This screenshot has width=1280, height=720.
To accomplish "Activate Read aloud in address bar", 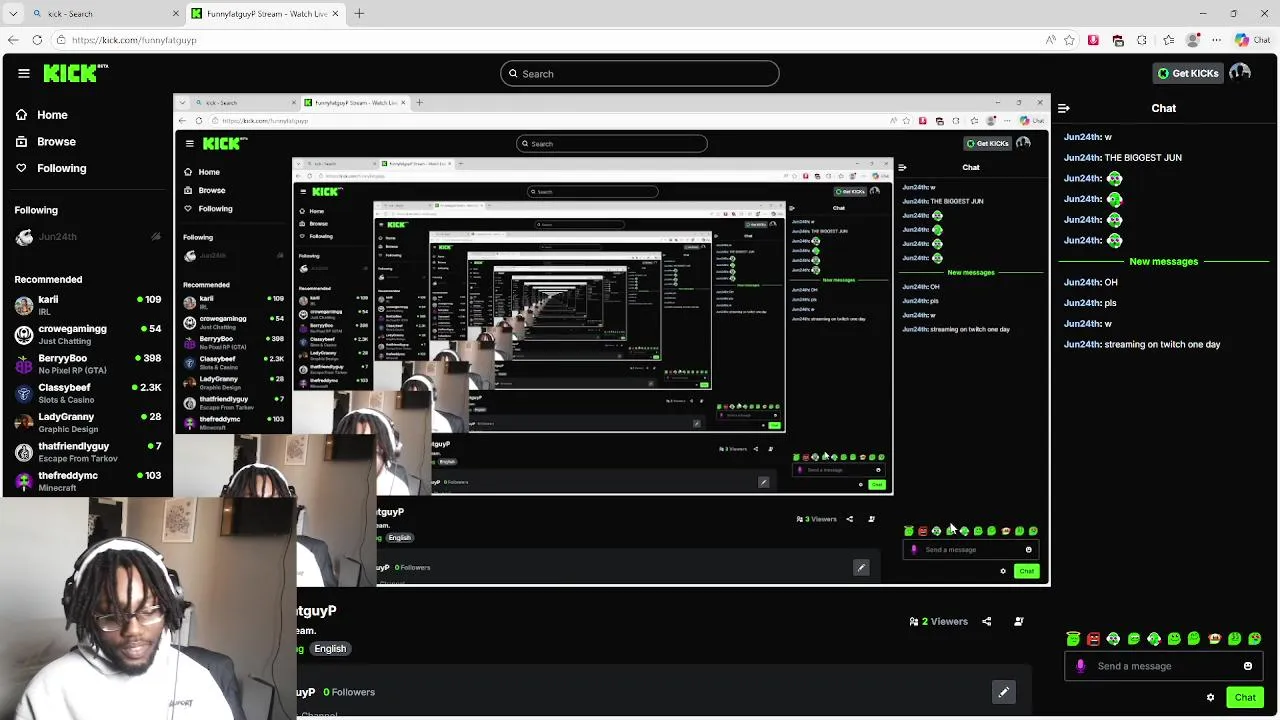I will pyautogui.click(x=1050, y=40).
